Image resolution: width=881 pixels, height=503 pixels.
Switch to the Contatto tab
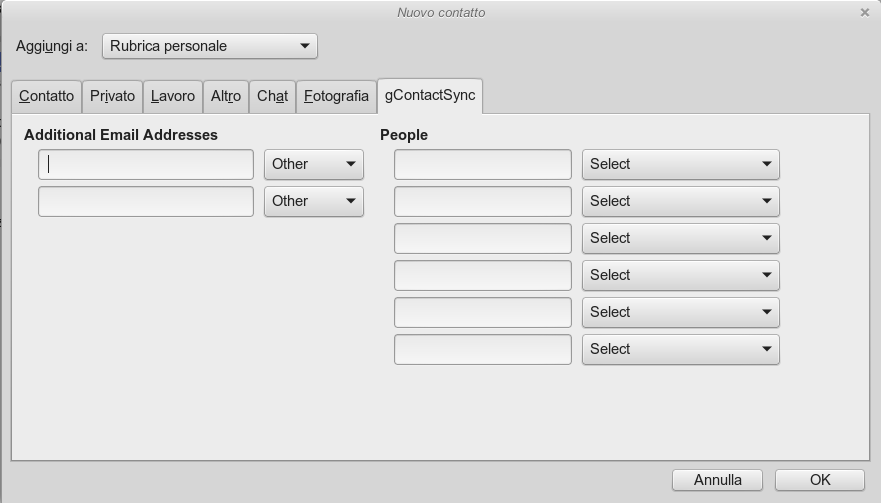47,97
